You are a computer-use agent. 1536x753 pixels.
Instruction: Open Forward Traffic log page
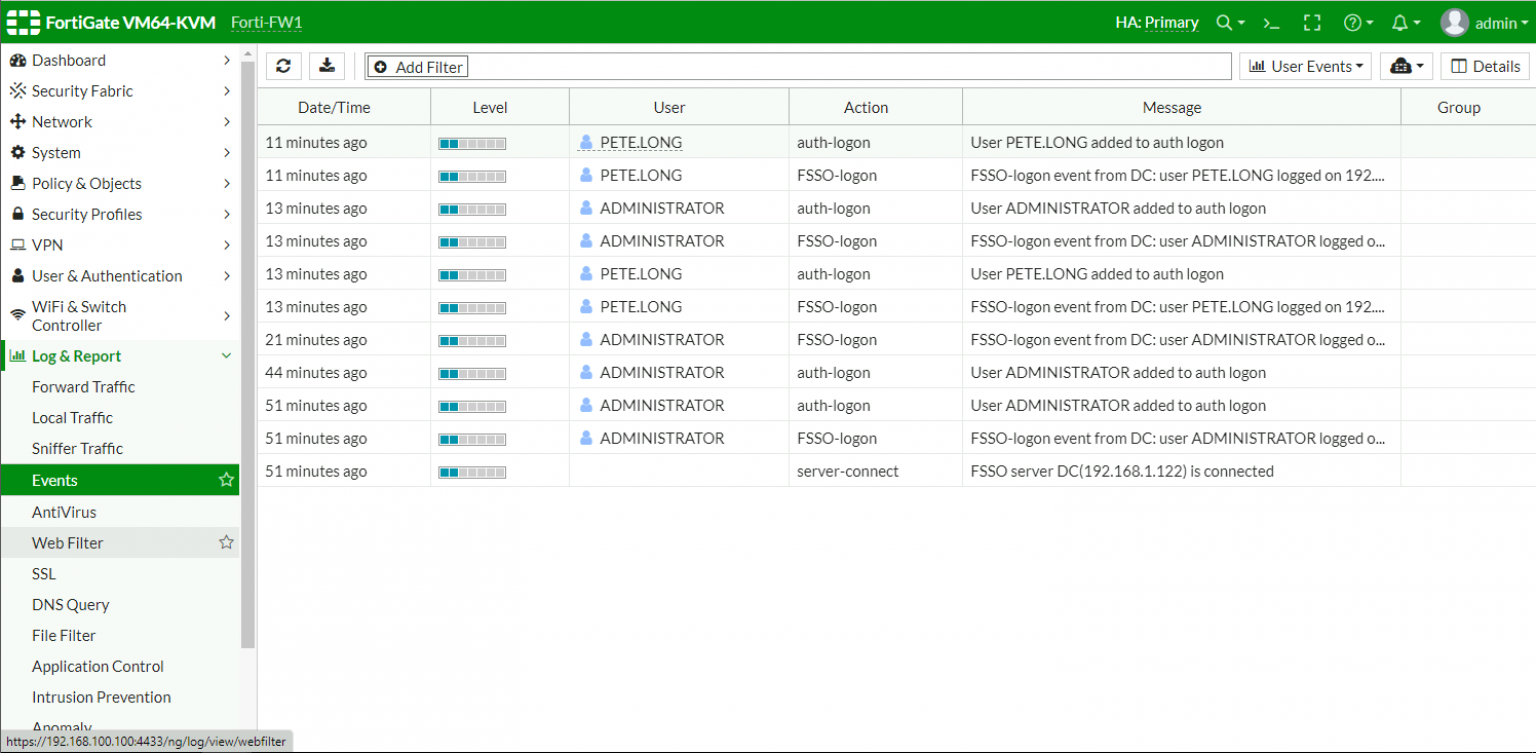[83, 387]
